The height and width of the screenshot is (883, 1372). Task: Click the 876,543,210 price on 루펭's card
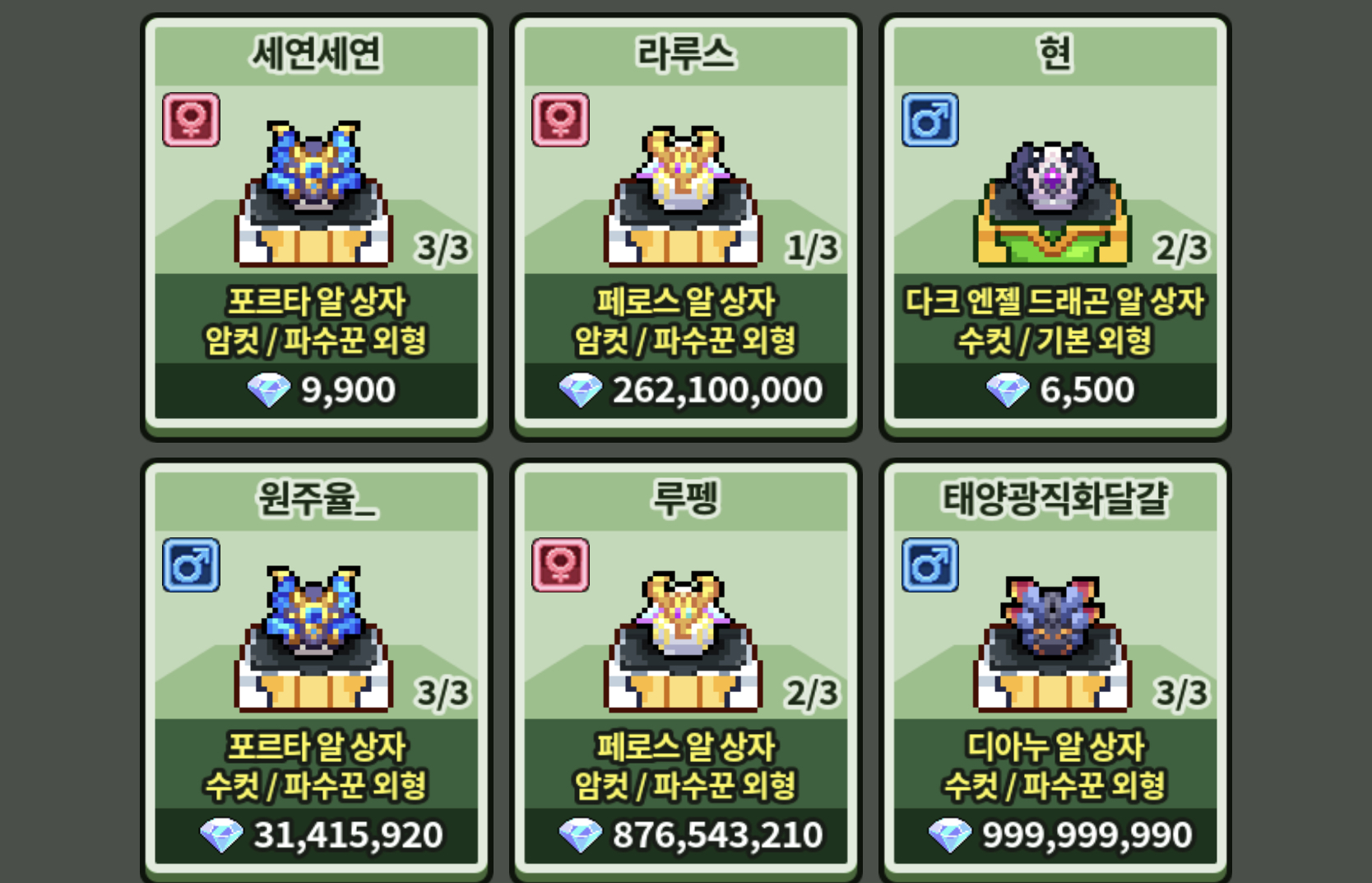717,835
